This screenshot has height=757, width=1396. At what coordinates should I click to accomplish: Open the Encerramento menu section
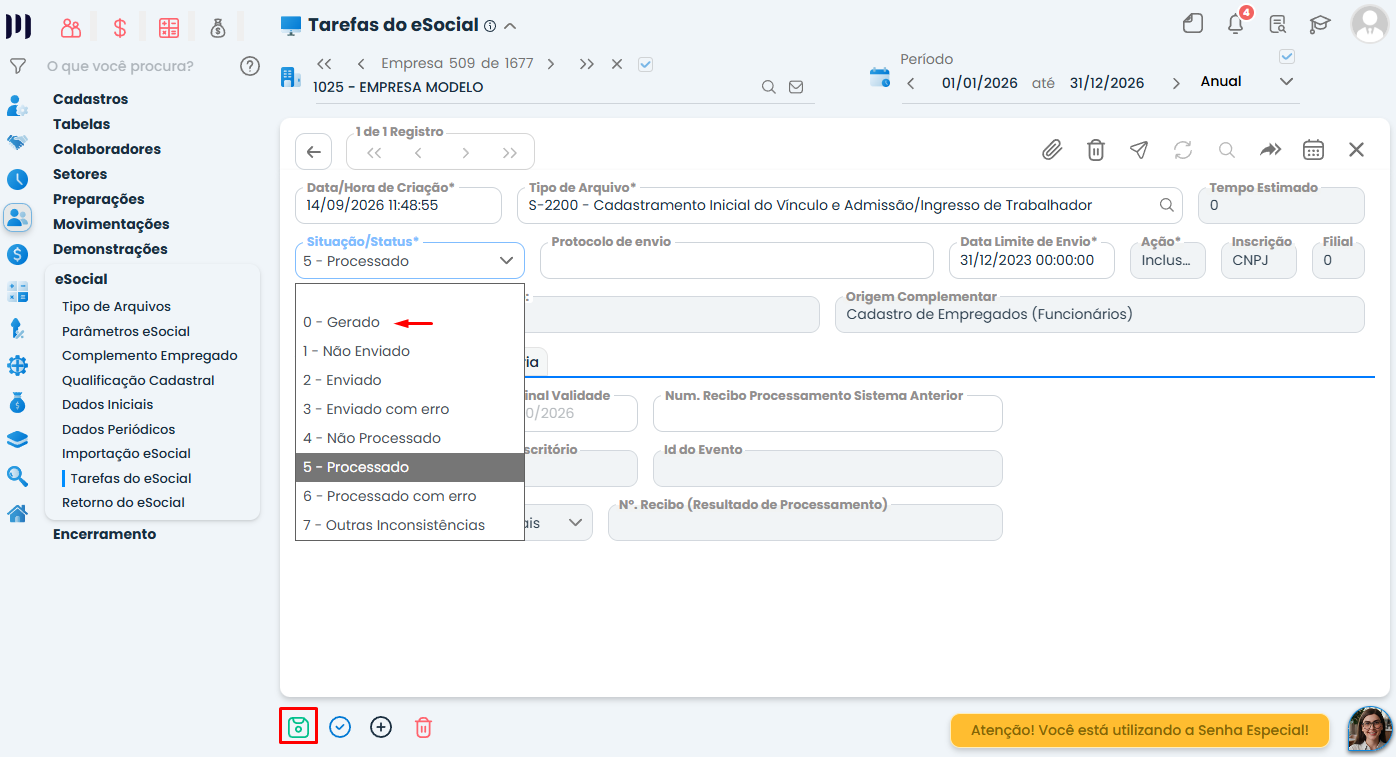[105, 534]
